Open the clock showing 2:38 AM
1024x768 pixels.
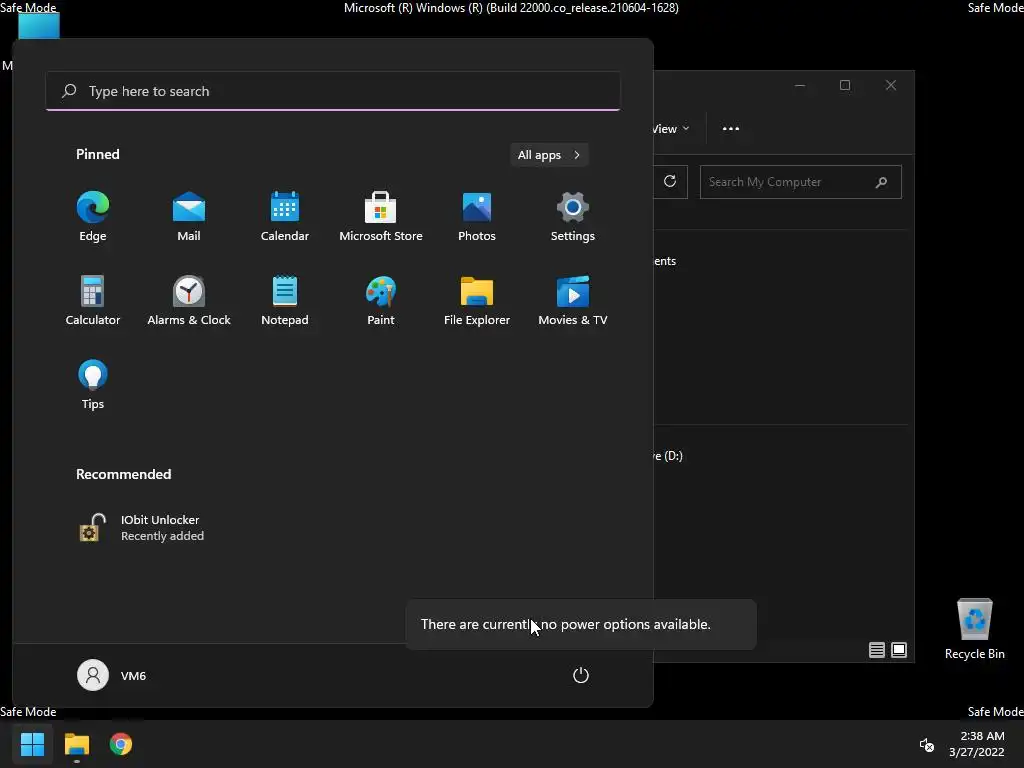pos(977,744)
